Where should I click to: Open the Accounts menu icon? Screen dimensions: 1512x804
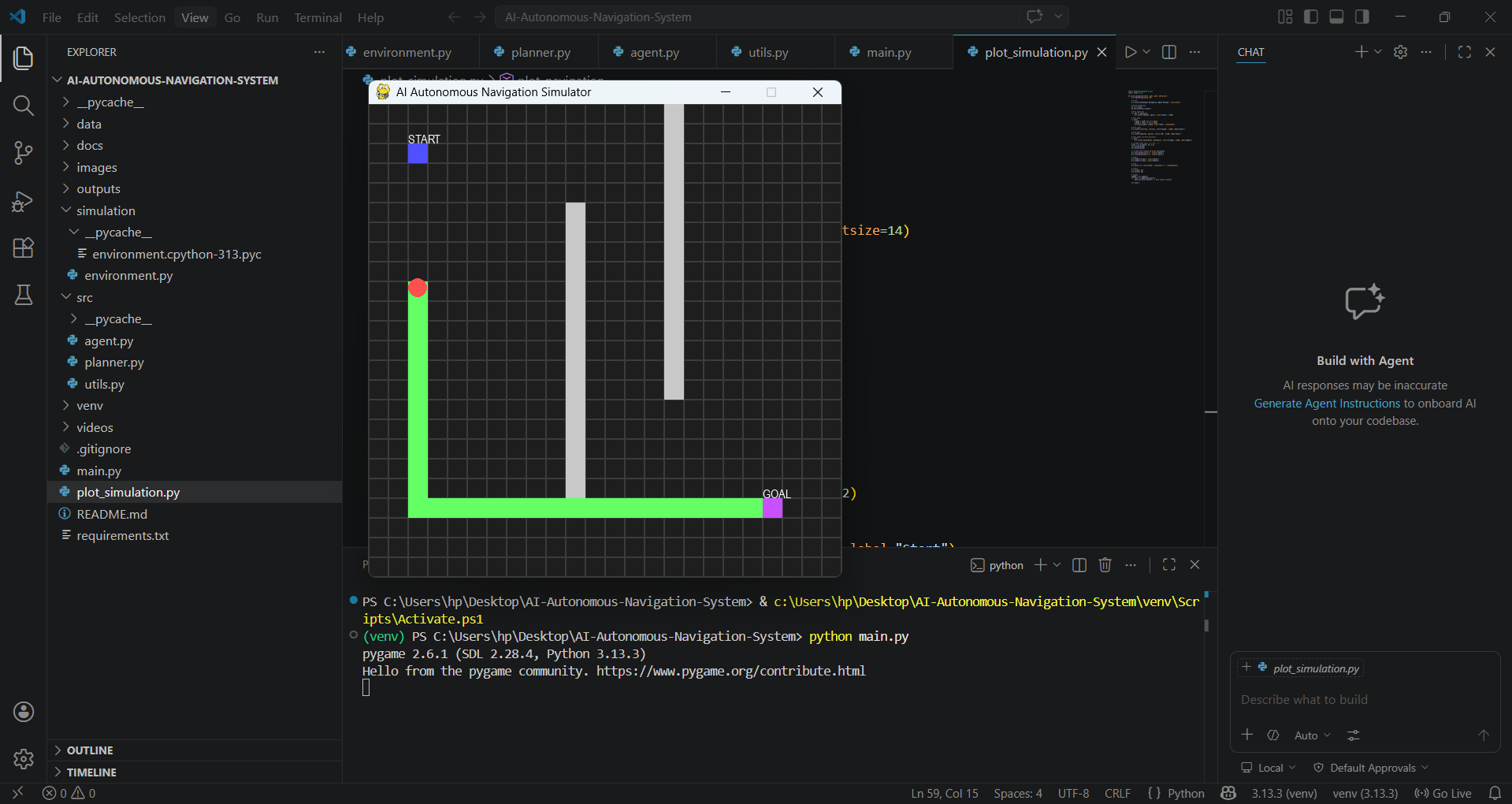point(24,712)
